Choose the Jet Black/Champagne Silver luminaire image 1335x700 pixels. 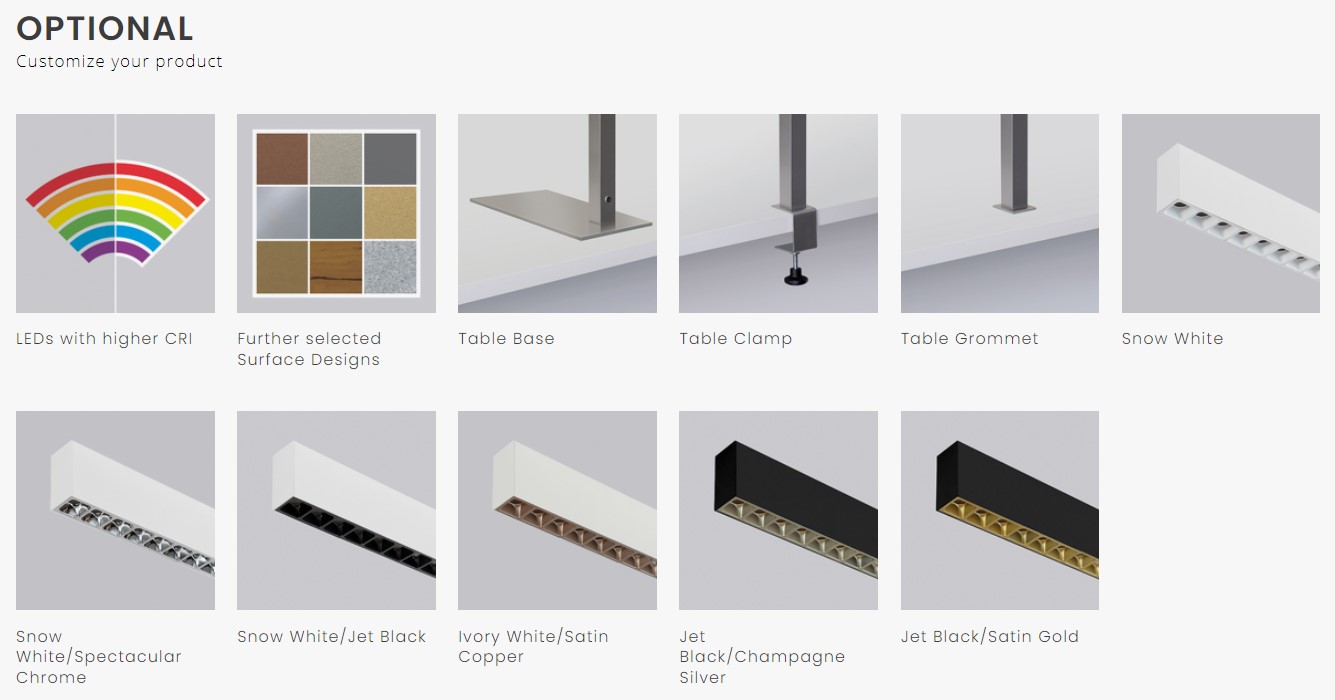point(778,510)
